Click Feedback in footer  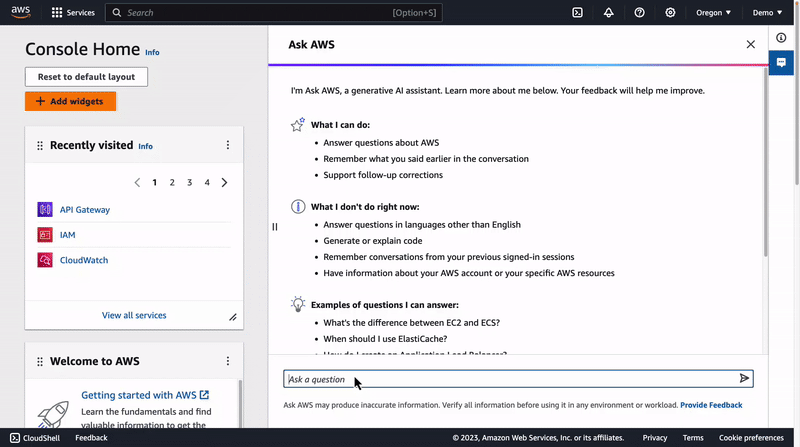click(x=91, y=438)
